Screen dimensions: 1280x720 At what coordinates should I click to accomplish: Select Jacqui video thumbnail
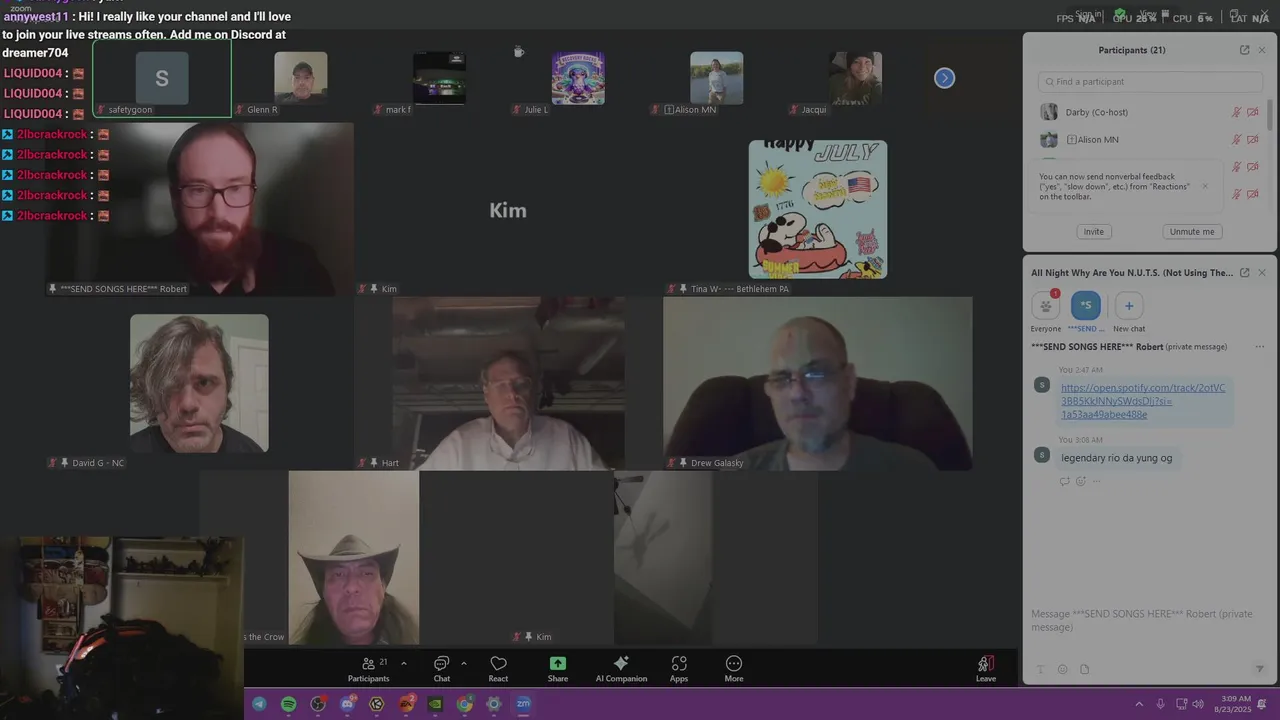855,79
